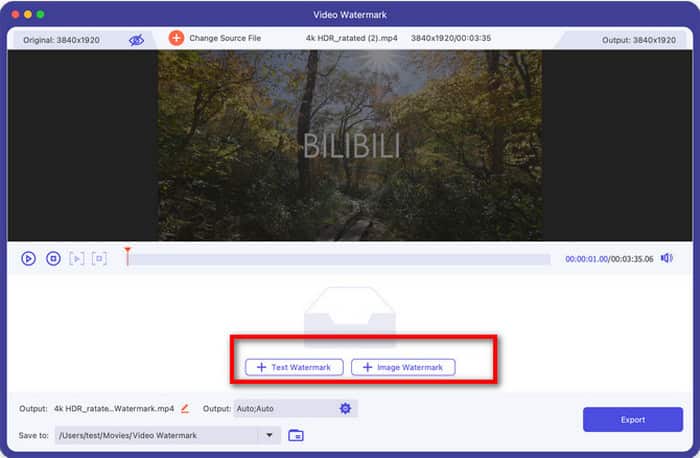Click the red playhead marker on timeline
Viewport: 700px width, 458px height.
(128, 256)
